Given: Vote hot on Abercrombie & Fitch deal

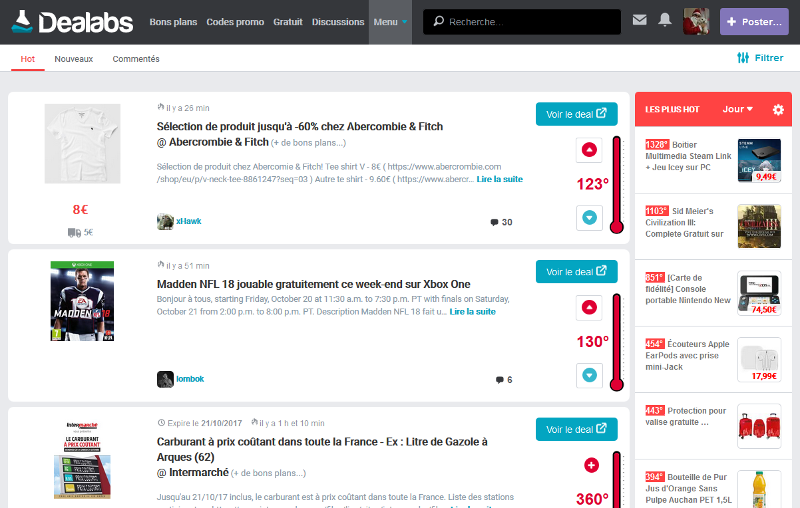Looking at the screenshot, I should click(x=589, y=150).
